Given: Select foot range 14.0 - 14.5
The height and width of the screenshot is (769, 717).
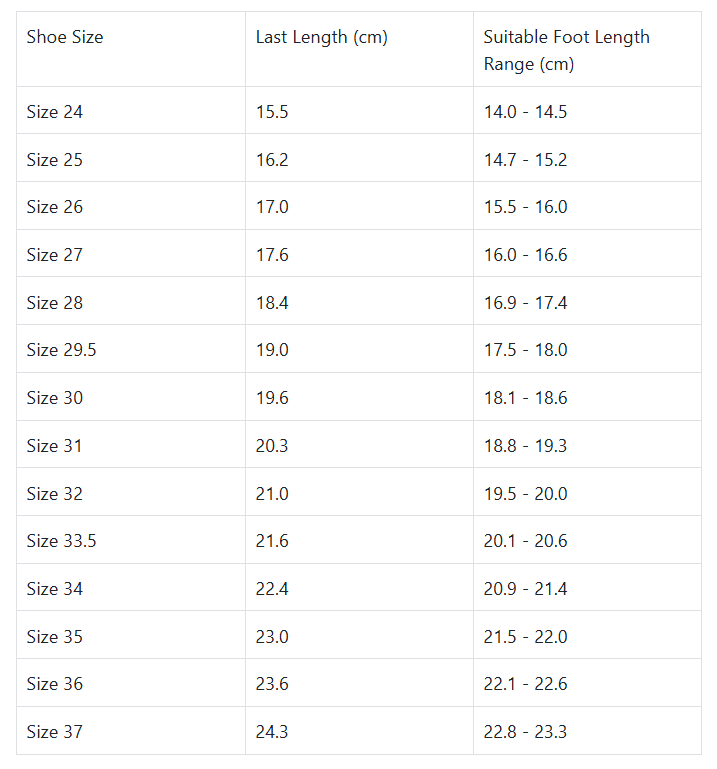Looking at the screenshot, I should pos(525,112).
